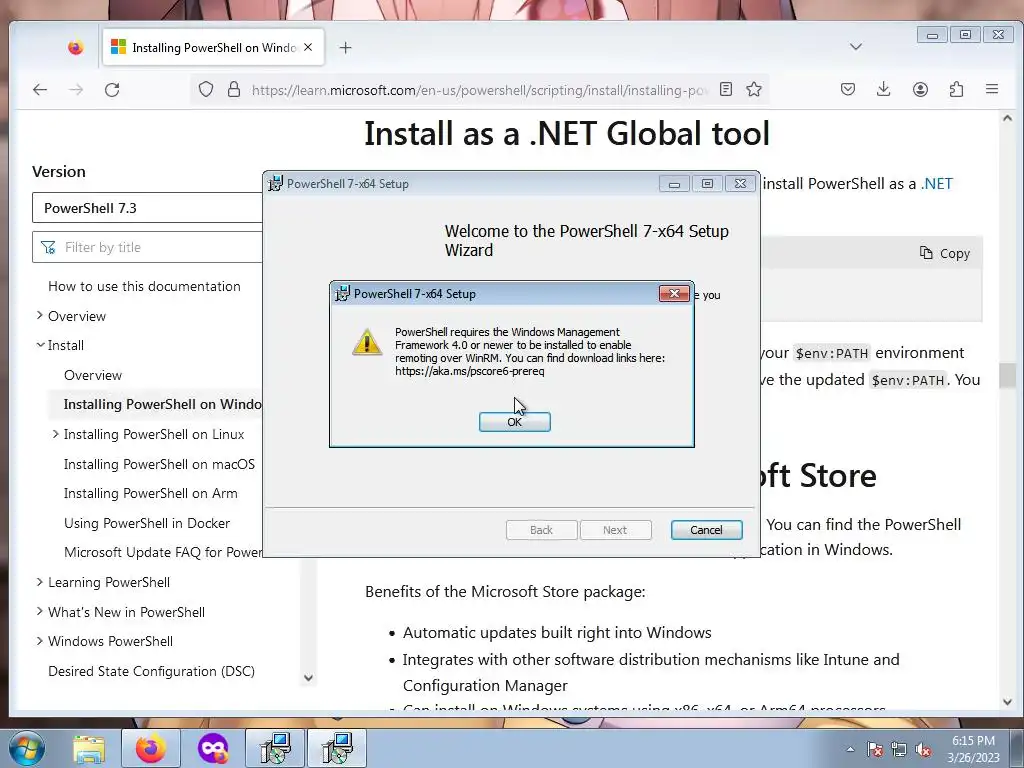Select second installer icon on taskbar

(338, 748)
